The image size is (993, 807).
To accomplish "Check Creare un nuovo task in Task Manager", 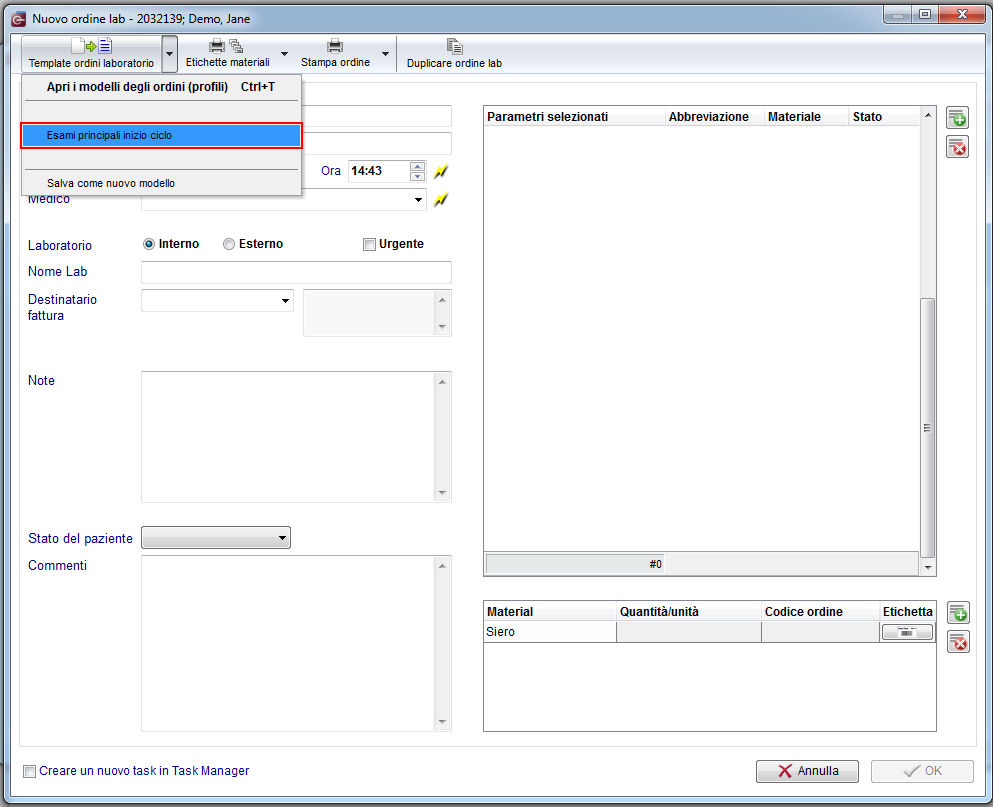I will tap(29, 772).
